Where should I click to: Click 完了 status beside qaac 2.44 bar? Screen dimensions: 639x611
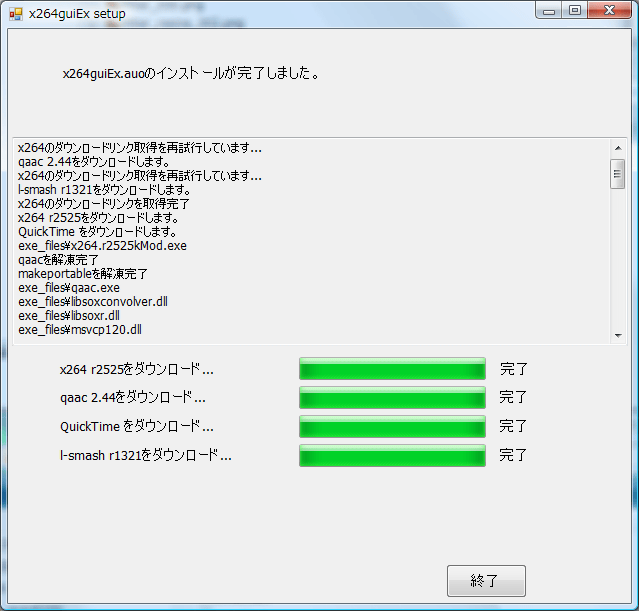pyautogui.click(x=513, y=397)
